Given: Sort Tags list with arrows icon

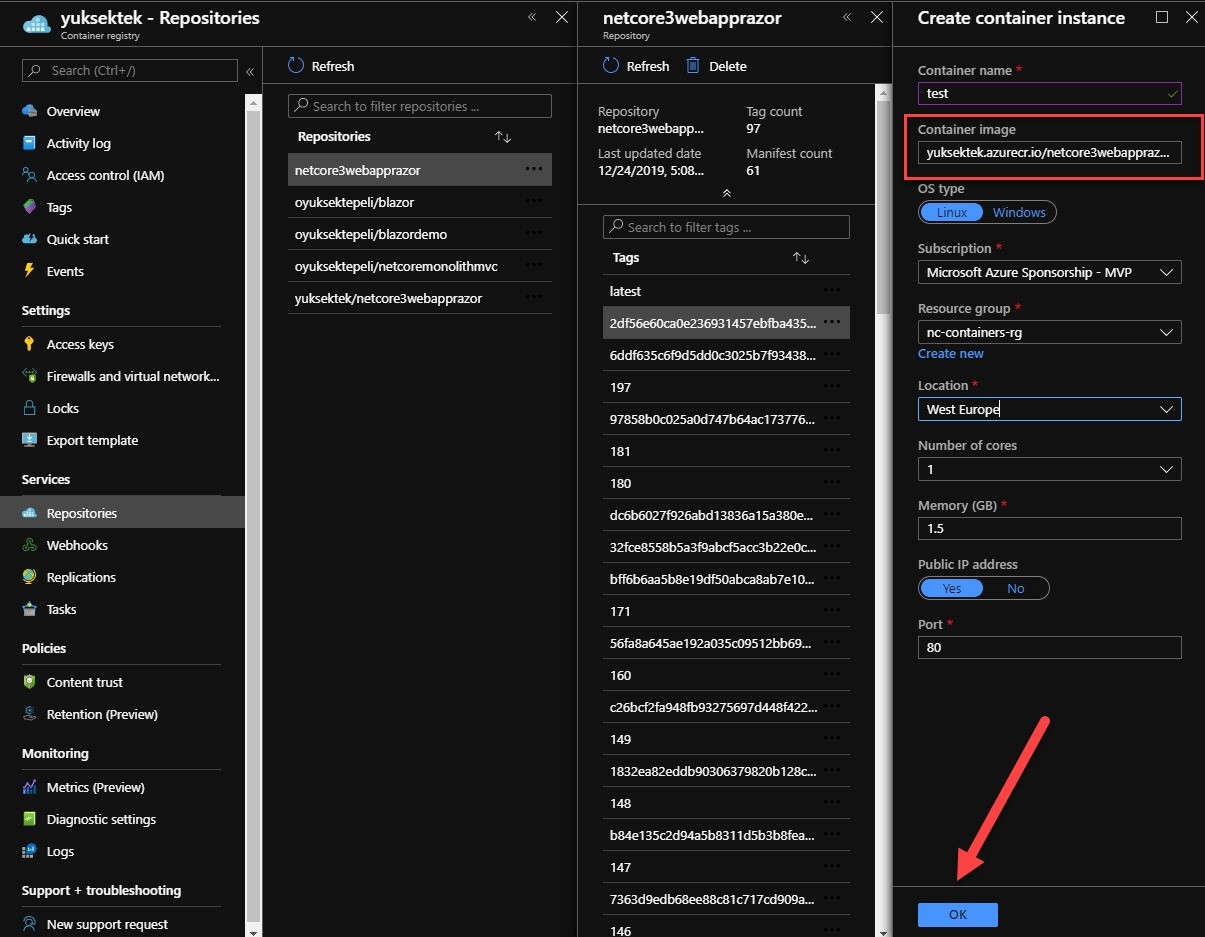Looking at the screenshot, I should click(801, 257).
